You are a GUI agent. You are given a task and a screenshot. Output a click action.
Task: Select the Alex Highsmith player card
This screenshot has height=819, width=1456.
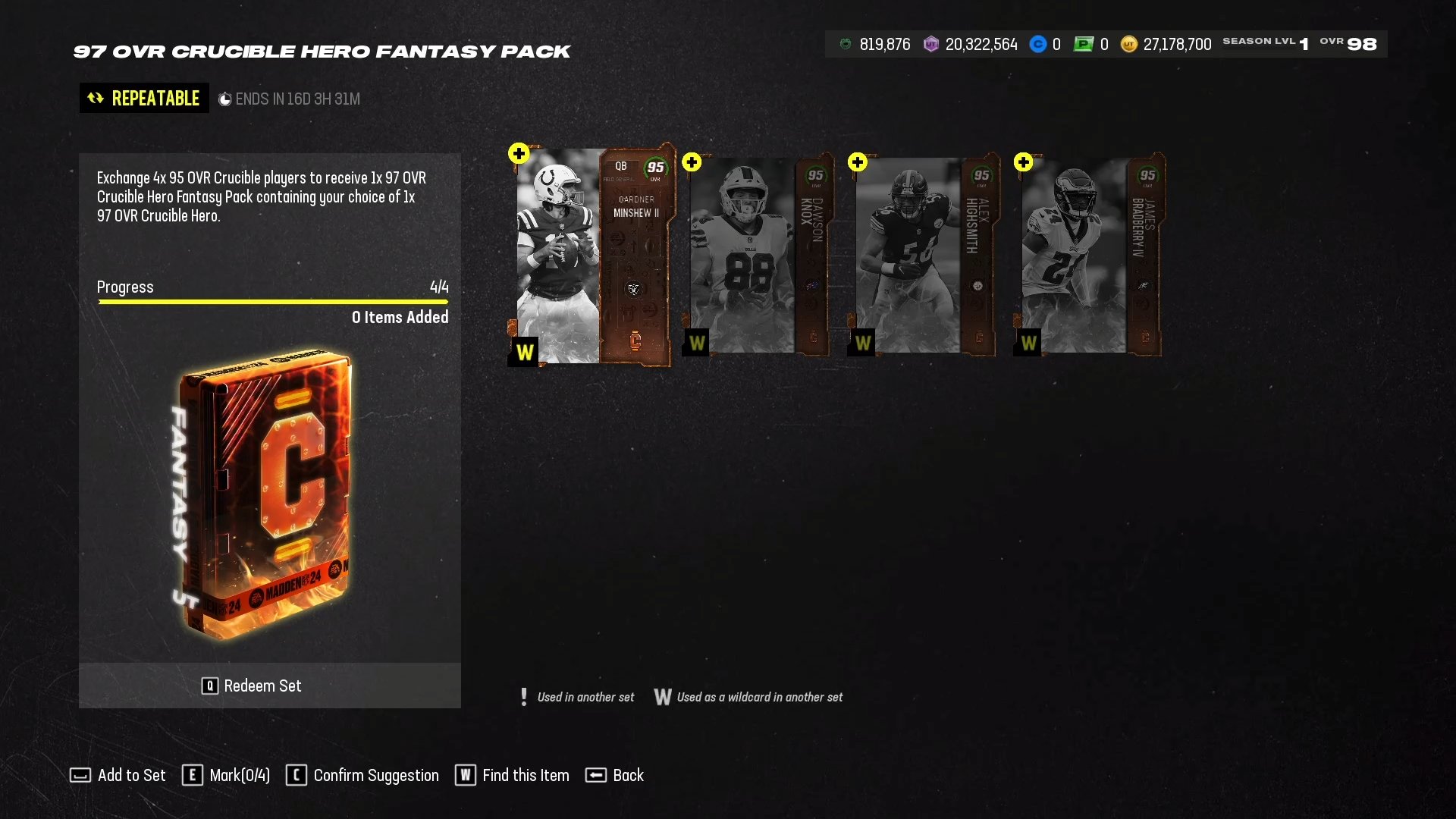pyautogui.click(x=925, y=256)
